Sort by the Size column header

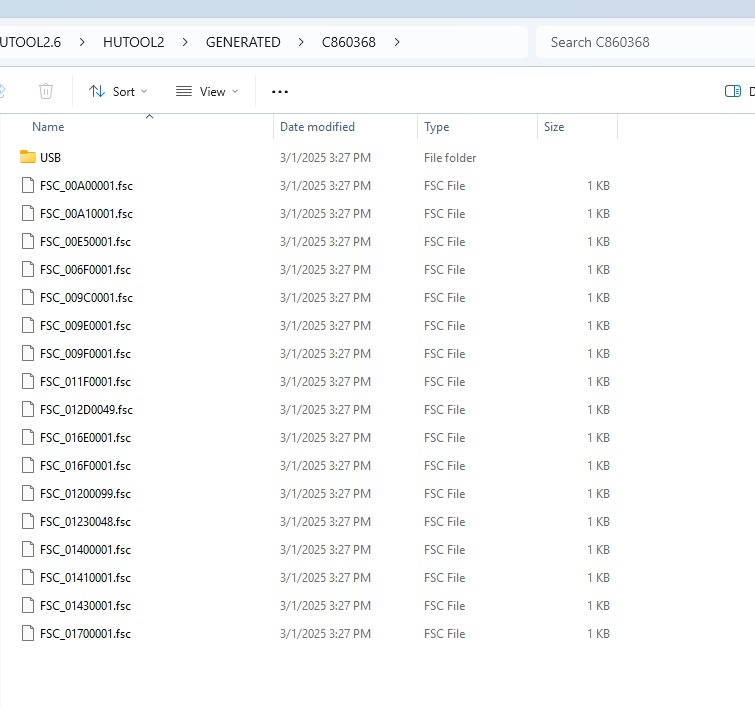pyautogui.click(x=554, y=127)
